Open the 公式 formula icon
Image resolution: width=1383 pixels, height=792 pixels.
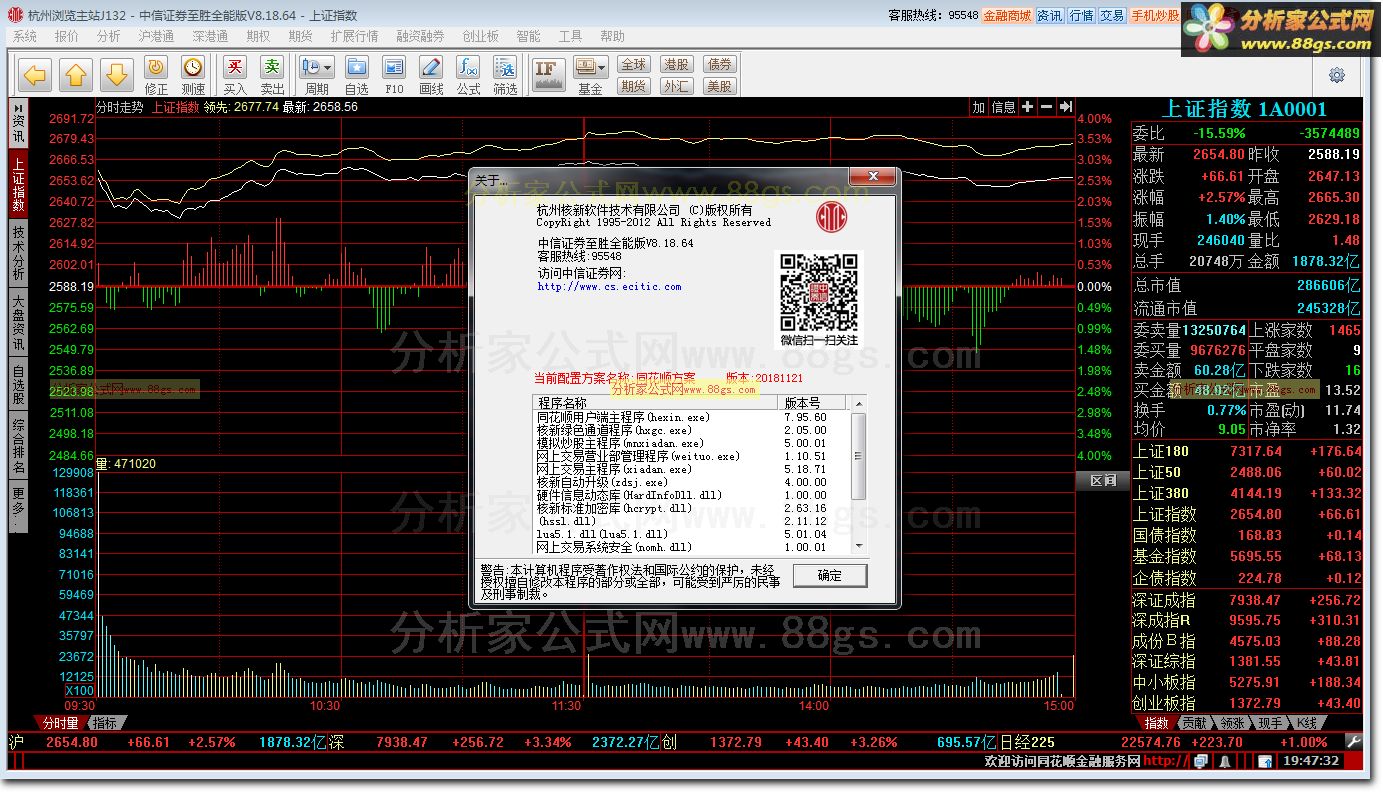tap(468, 76)
